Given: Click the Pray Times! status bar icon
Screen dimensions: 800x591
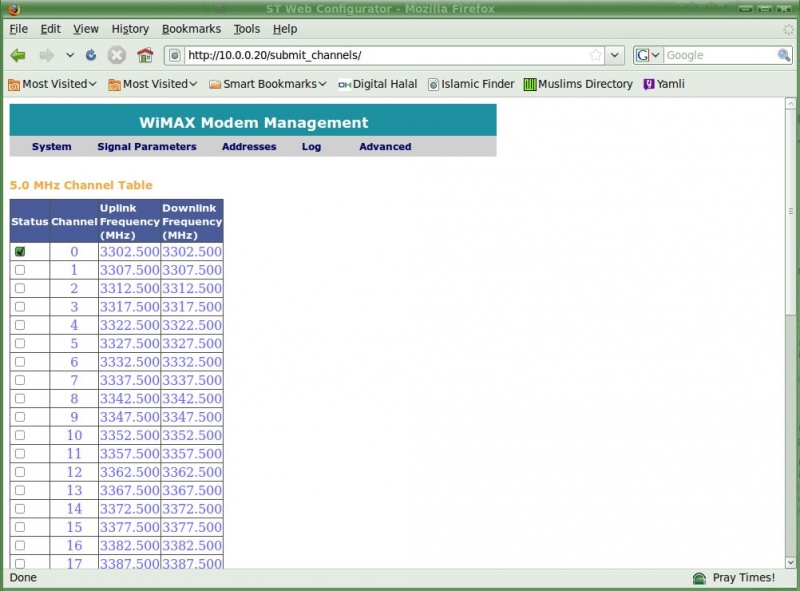Looking at the screenshot, I should click(x=700, y=578).
